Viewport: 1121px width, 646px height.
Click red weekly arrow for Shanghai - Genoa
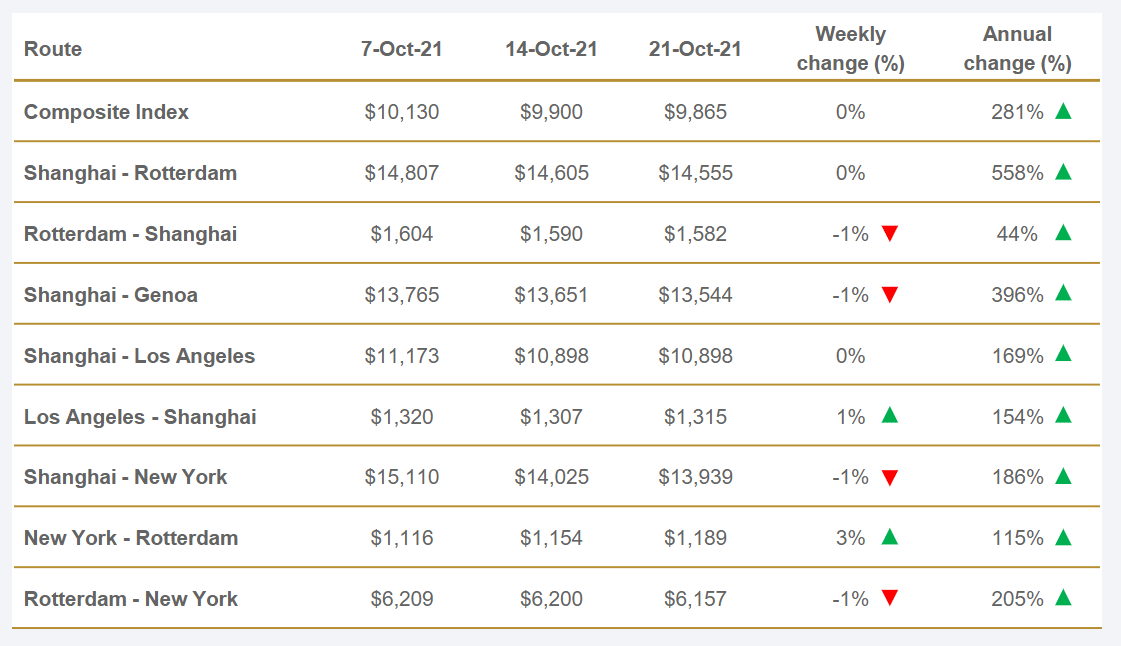pyautogui.click(x=890, y=295)
